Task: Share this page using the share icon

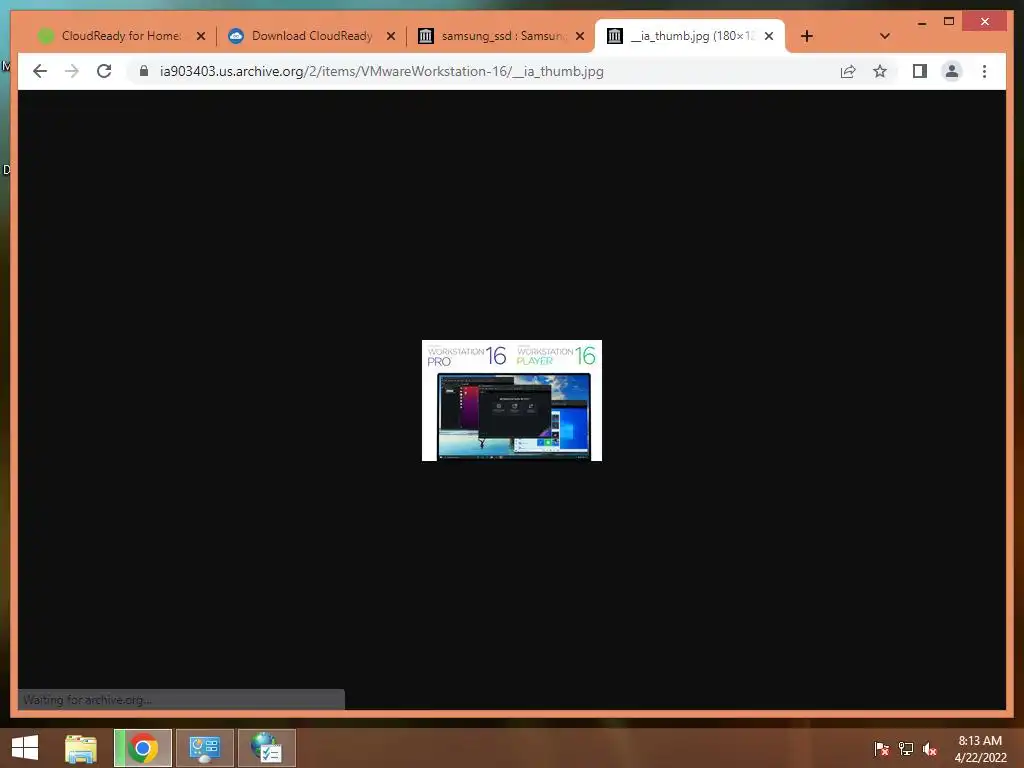Action: coord(848,71)
